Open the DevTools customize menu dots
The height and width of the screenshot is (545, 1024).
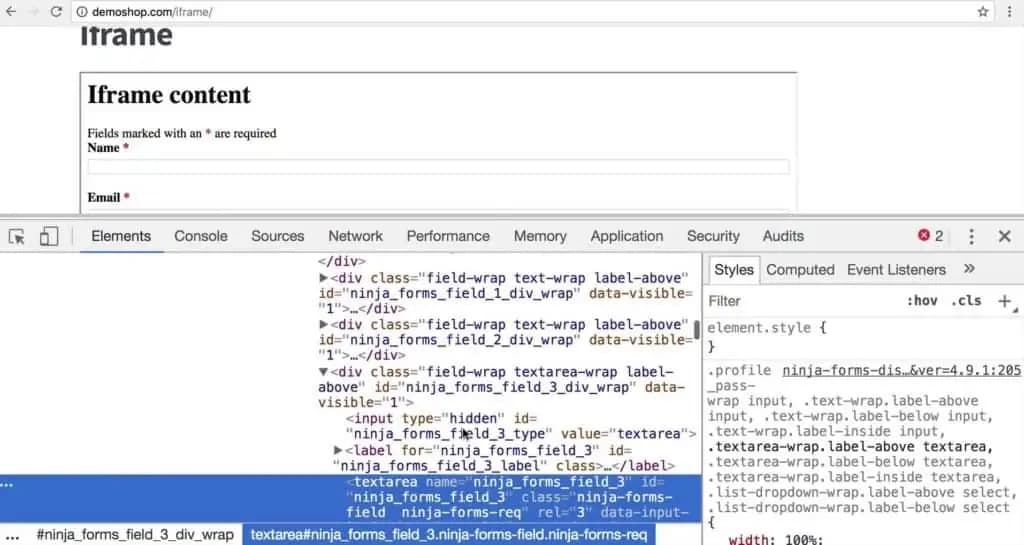971,236
